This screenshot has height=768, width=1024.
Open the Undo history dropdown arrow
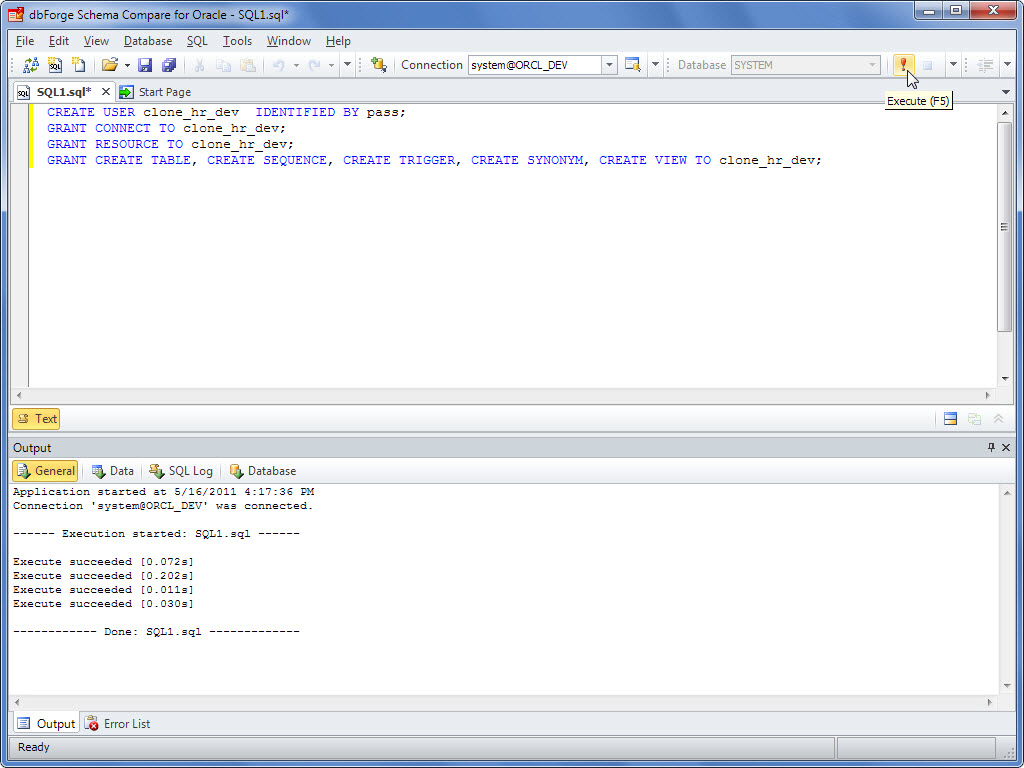[x=297, y=63]
